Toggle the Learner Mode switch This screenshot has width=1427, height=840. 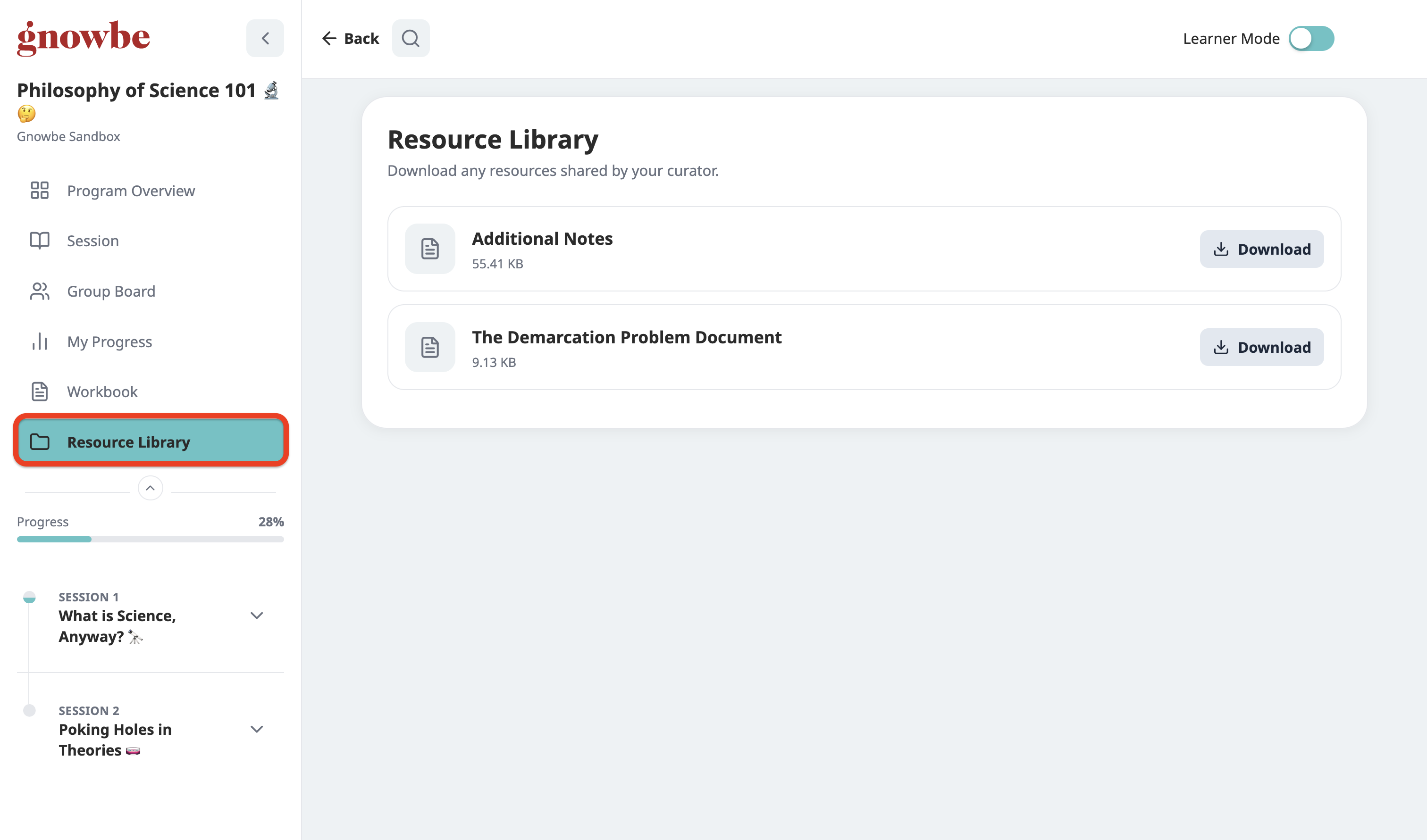1311,39
